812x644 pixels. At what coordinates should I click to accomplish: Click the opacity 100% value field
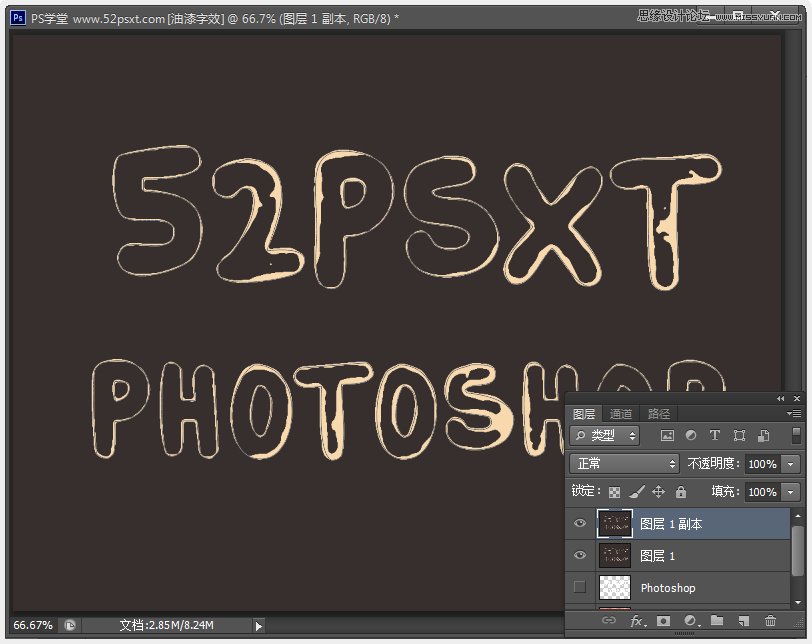tap(763, 464)
